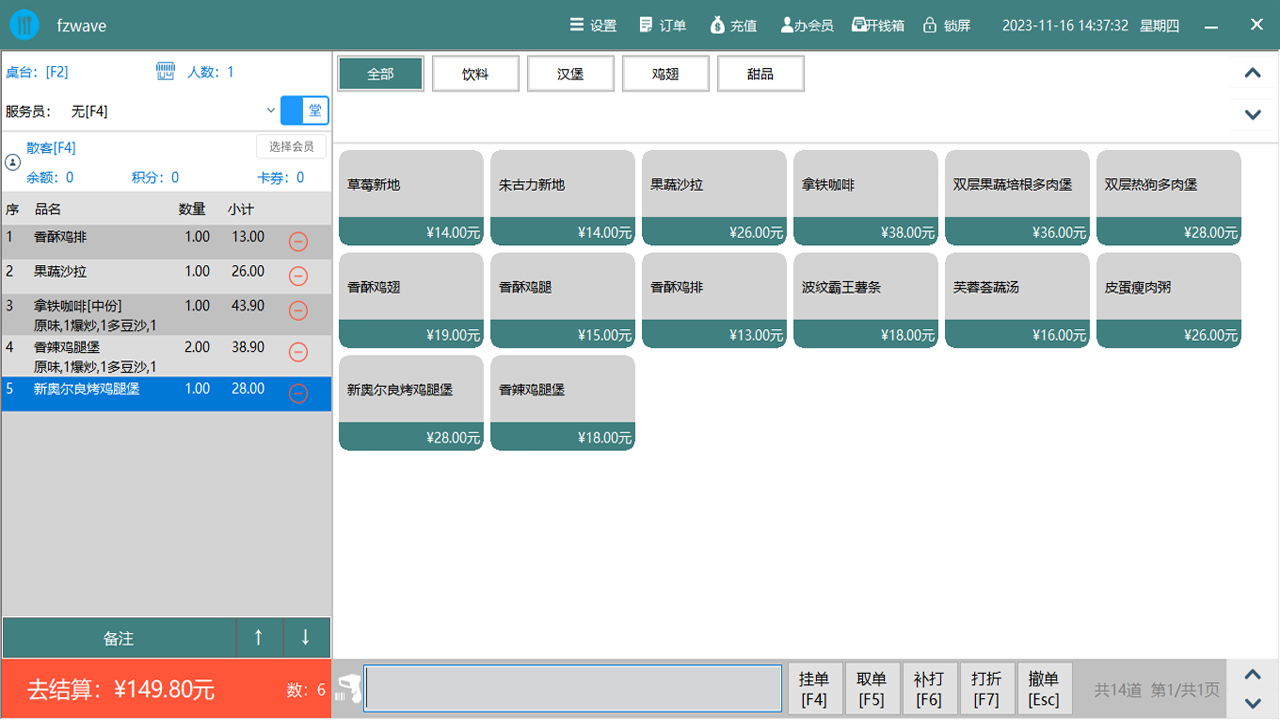Open the 订单 orders icon

pyautogui.click(x=646, y=25)
